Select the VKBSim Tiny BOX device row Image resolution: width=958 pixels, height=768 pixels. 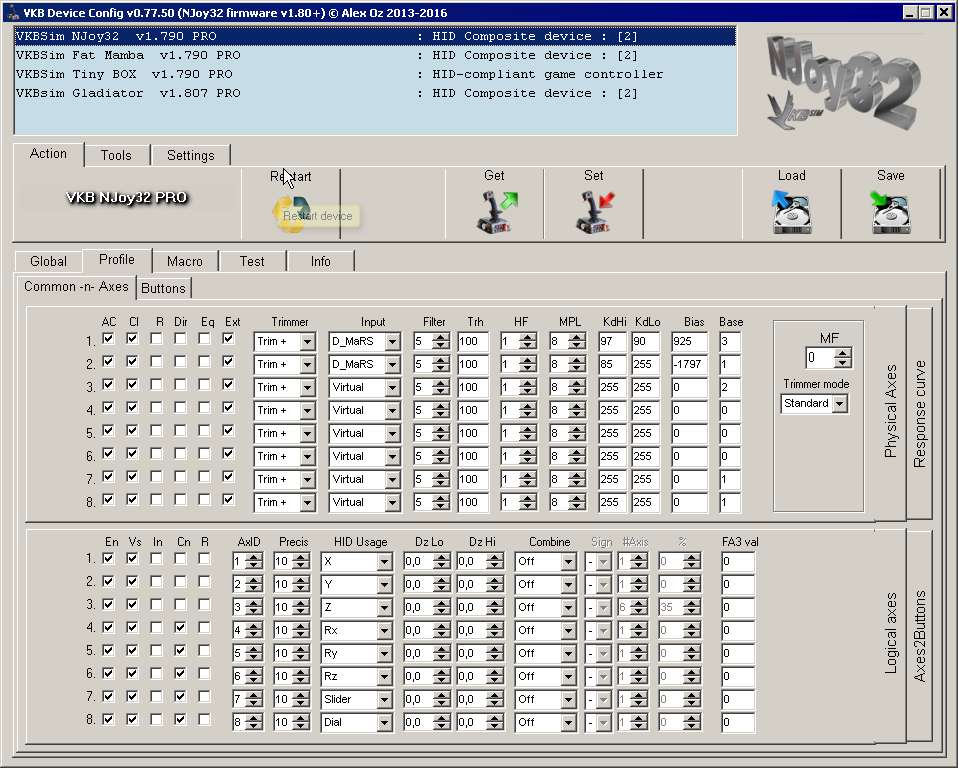click(375, 74)
